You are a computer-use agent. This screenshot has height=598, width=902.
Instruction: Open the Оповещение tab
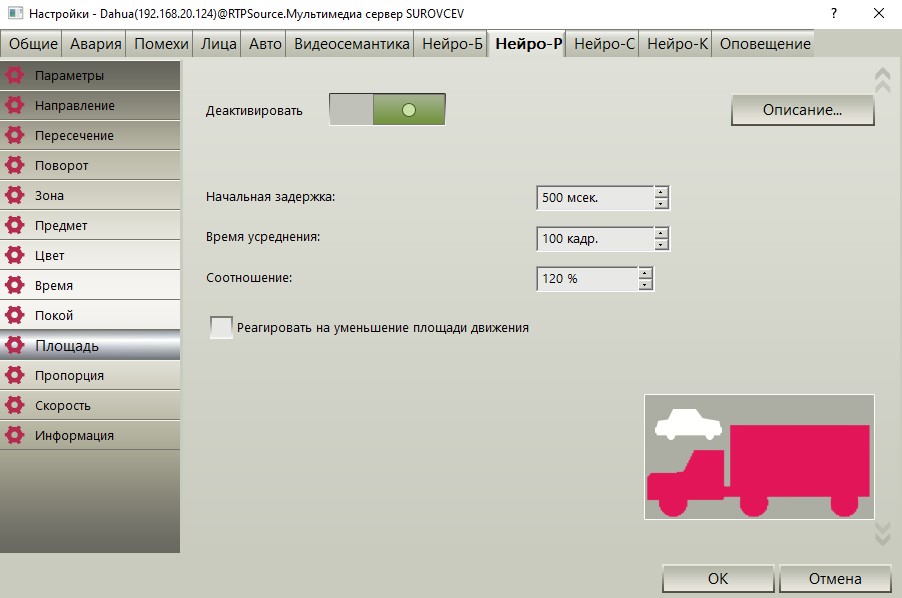pos(765,44)
